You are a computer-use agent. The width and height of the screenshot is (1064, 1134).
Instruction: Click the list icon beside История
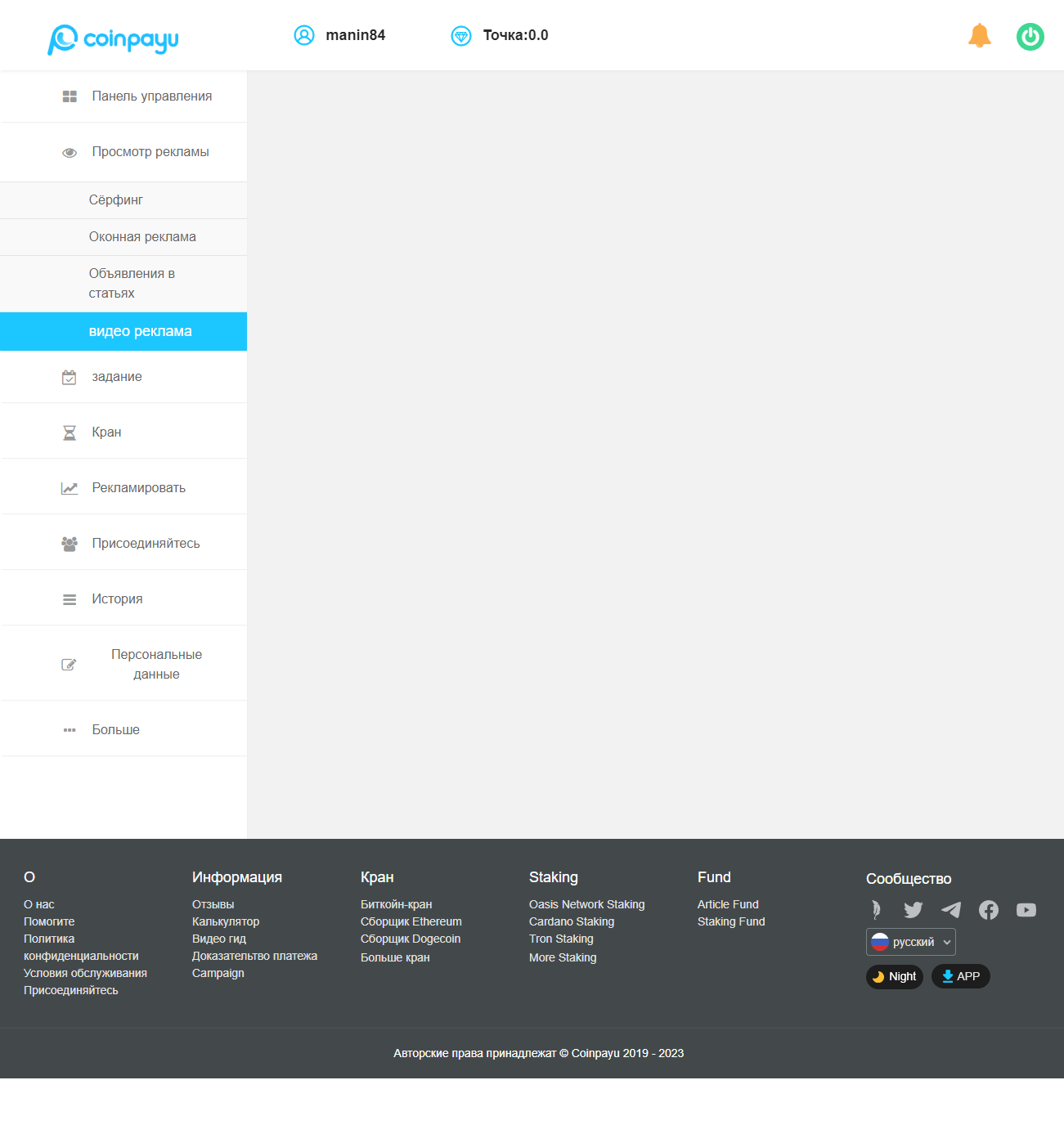click(x=70, y=599)
